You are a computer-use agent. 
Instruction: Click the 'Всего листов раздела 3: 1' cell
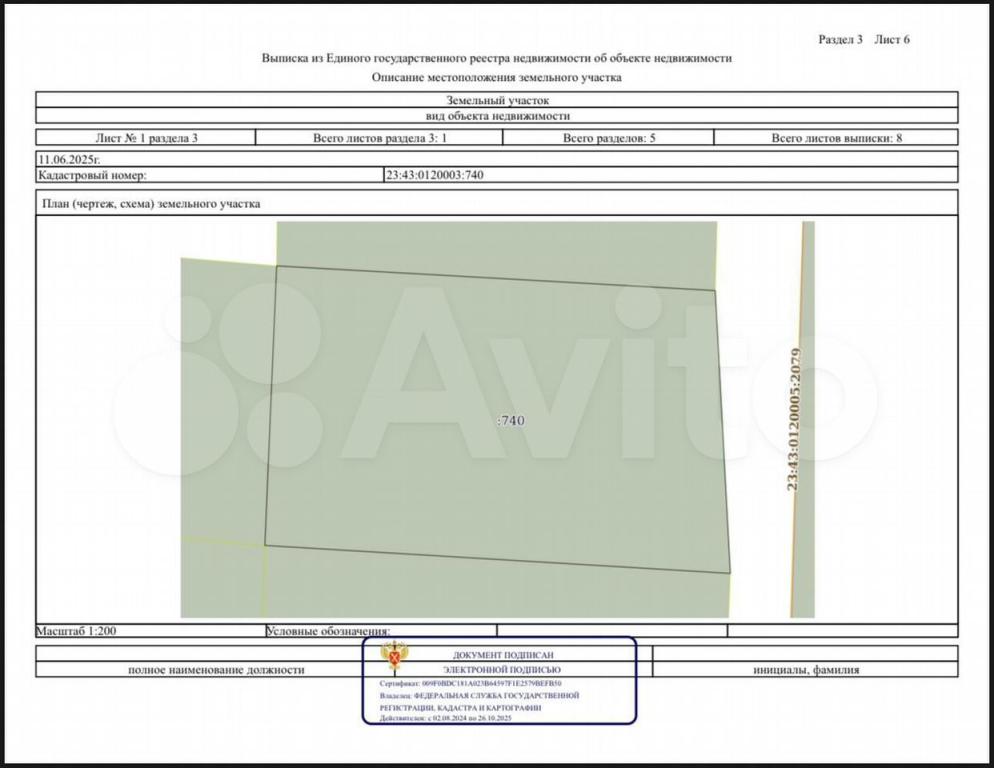coord(379,138)
